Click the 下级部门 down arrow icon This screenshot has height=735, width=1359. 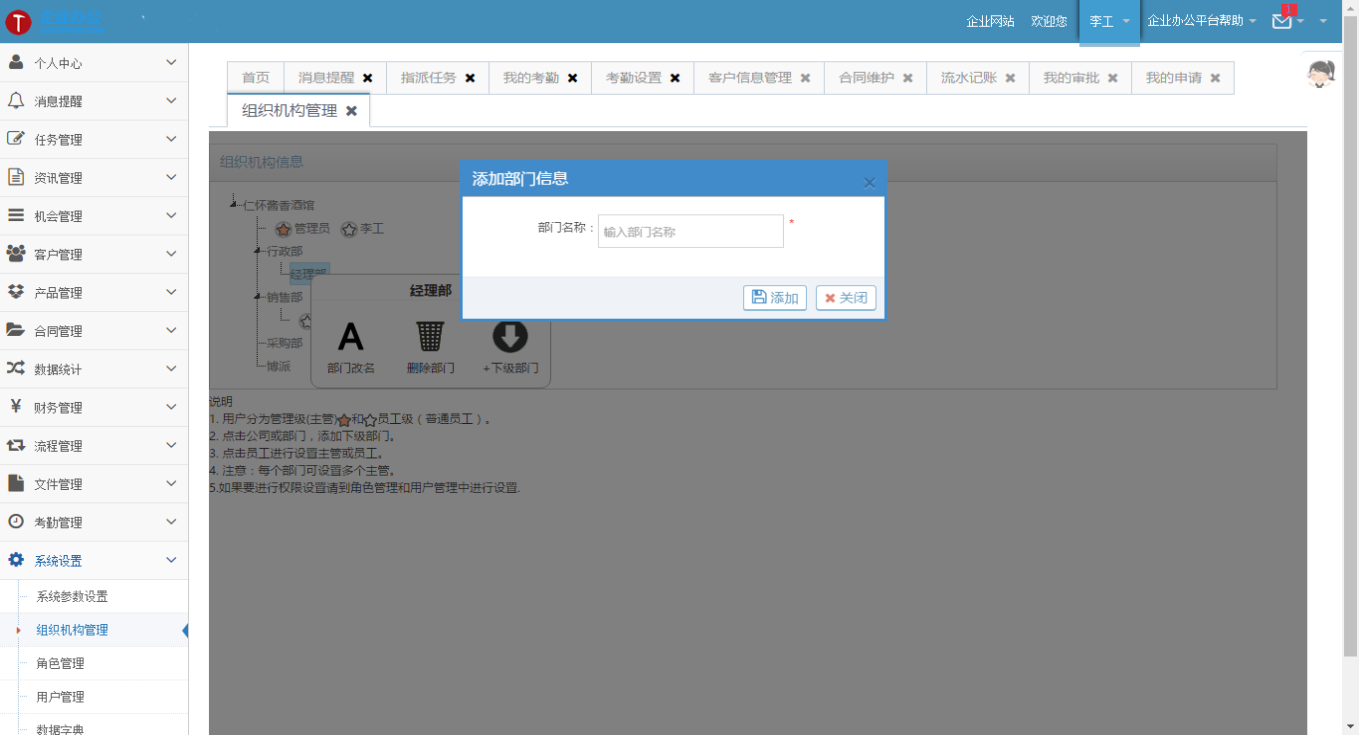[x=510, y=336]
